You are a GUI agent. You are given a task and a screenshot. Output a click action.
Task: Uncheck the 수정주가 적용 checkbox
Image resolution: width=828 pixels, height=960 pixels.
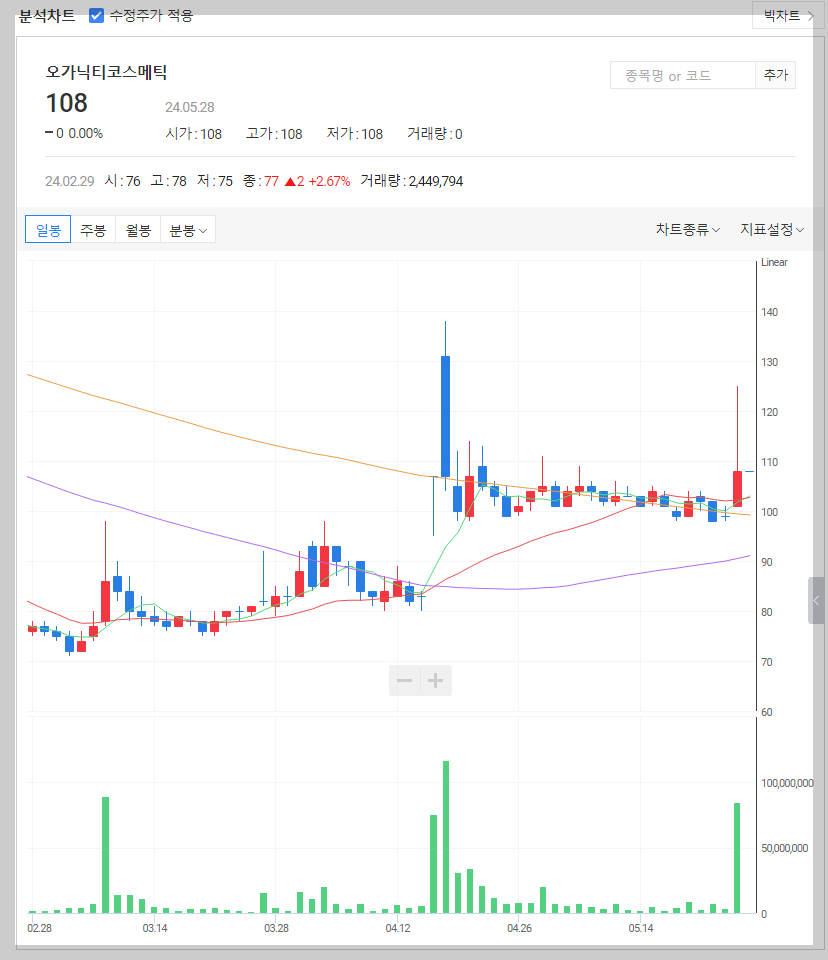[96, 15]
